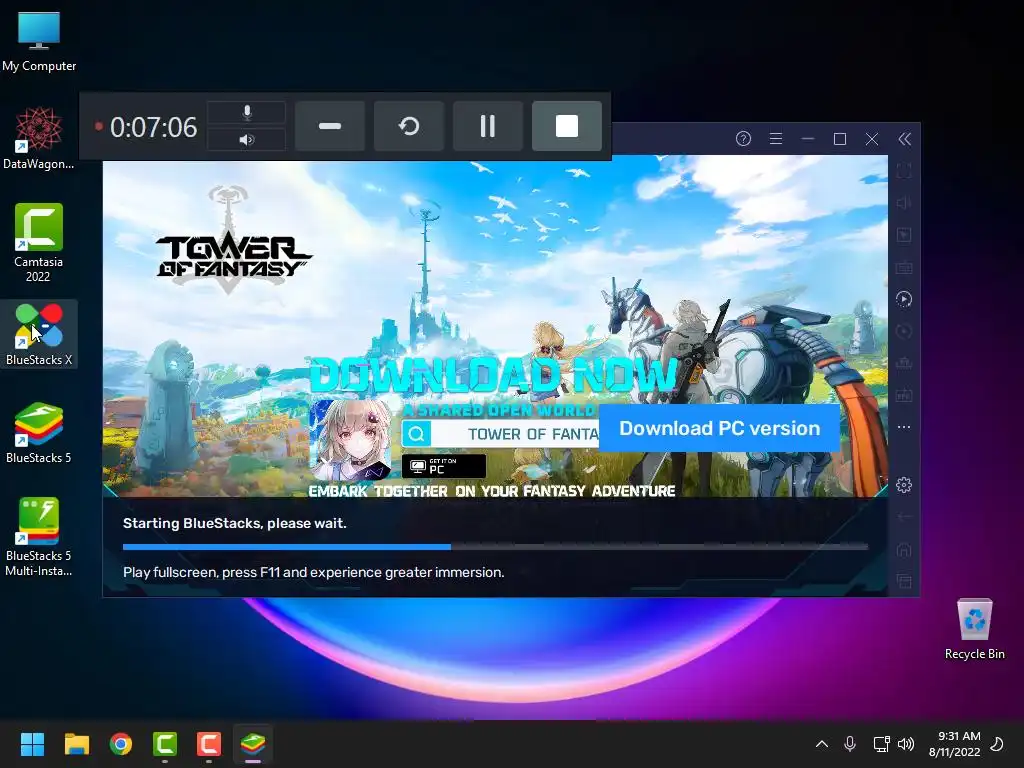Open File Explorer from the taskbar
This screenshot has height=768, width=1024.
tap(76, 744)
